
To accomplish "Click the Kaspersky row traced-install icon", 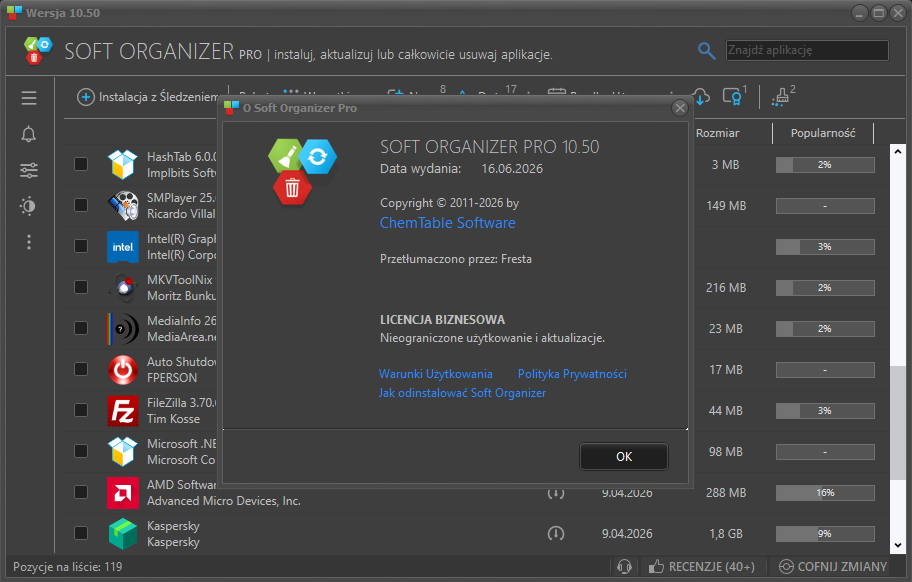I will tap(555, 533).
